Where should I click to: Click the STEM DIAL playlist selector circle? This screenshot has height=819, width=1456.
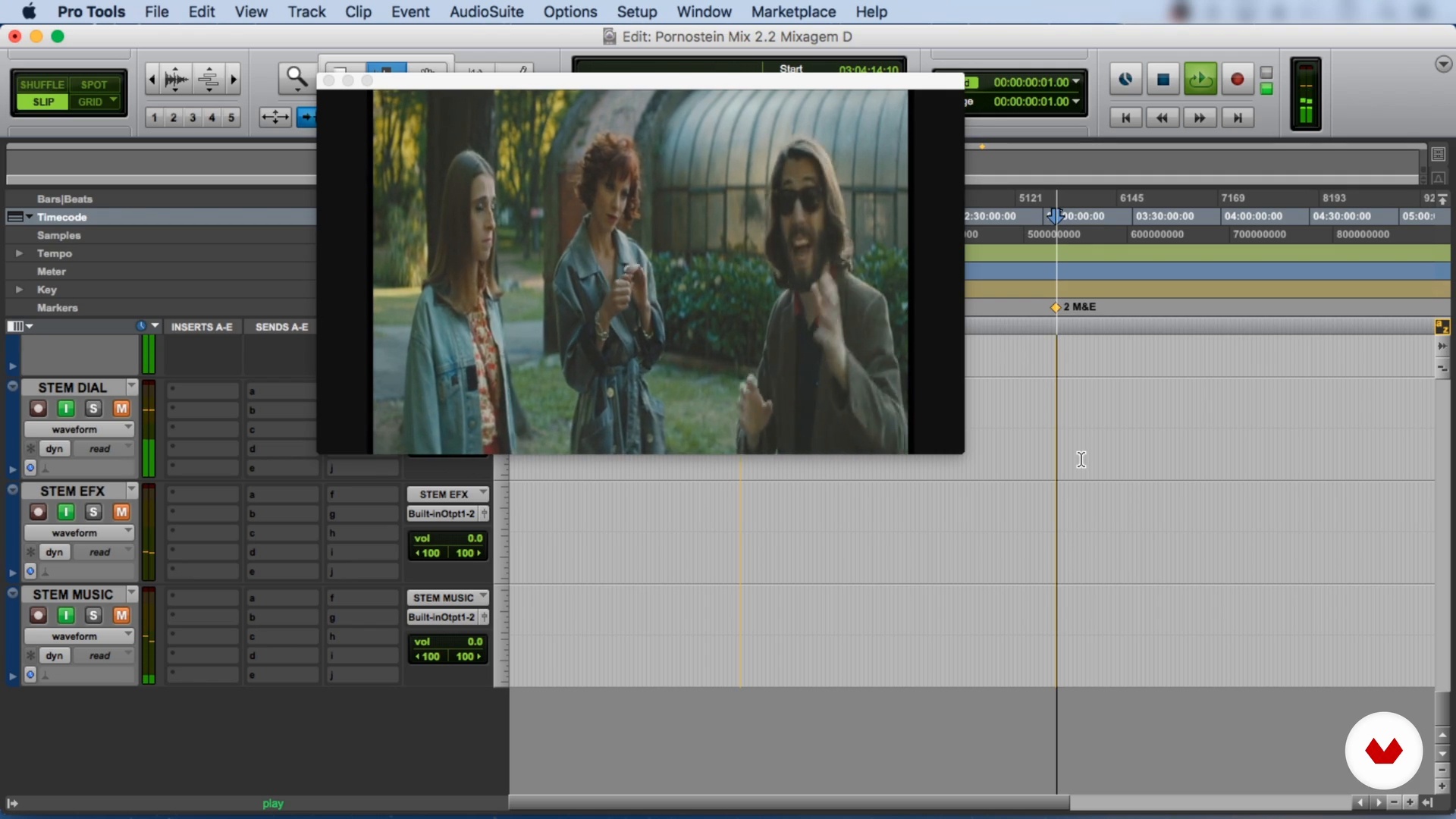tap(30, 467)
